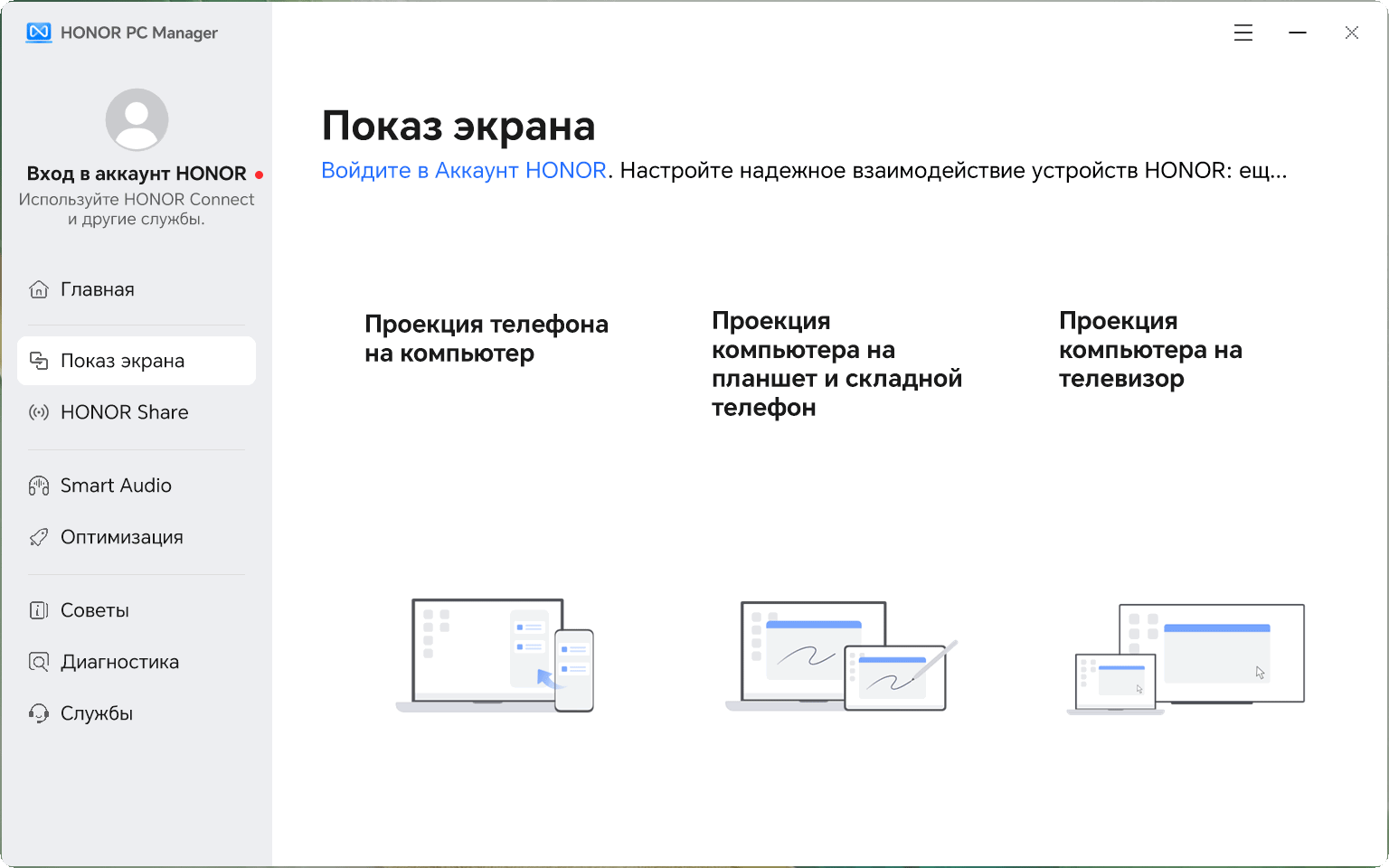Click the Главная home icon
The image size is (1389, 868).
39,289
